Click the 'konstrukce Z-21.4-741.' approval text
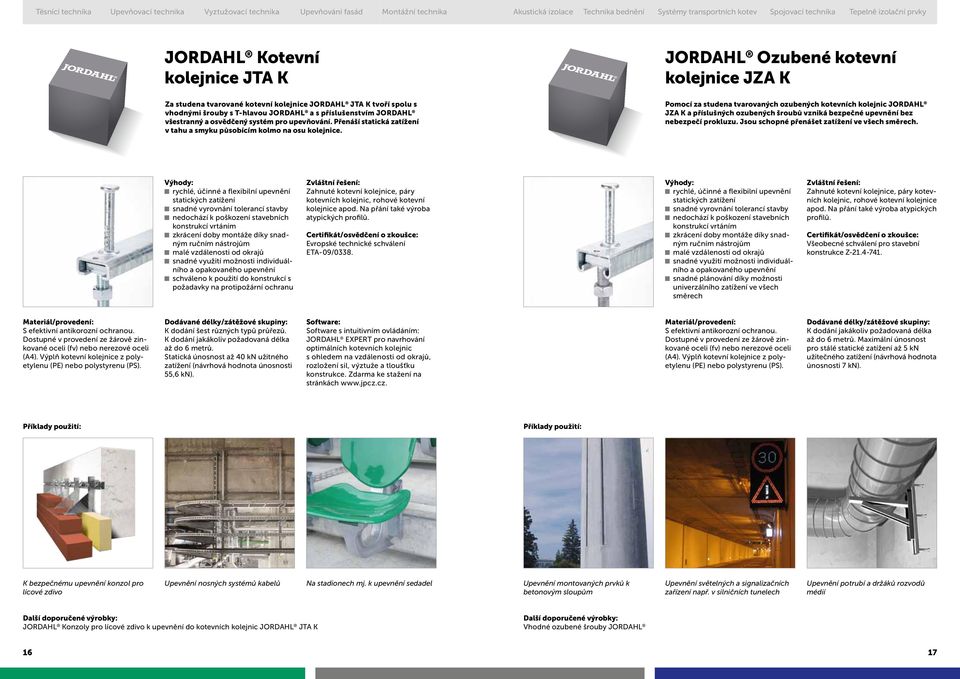Image resolution: width=960 pixels, height=679 pixels. pyautogui.click(x=844, y=252)
